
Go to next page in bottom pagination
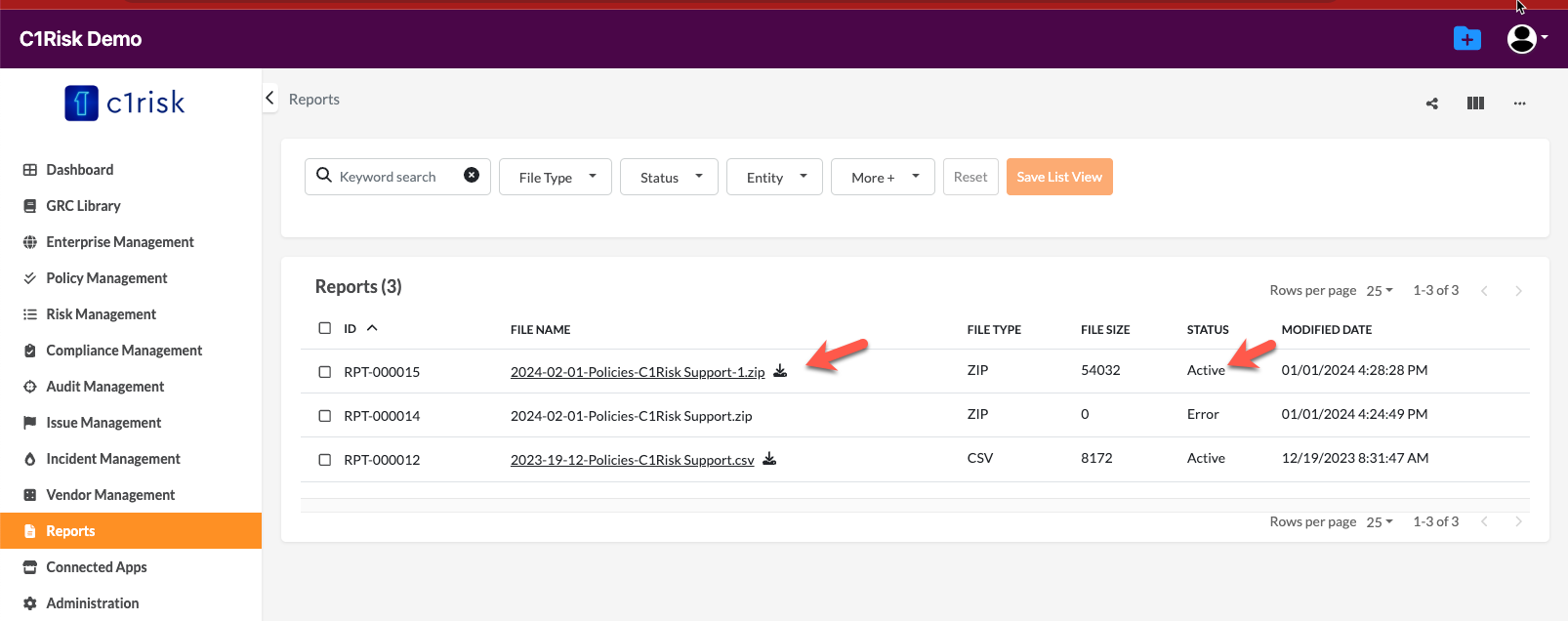[1518, 522]
